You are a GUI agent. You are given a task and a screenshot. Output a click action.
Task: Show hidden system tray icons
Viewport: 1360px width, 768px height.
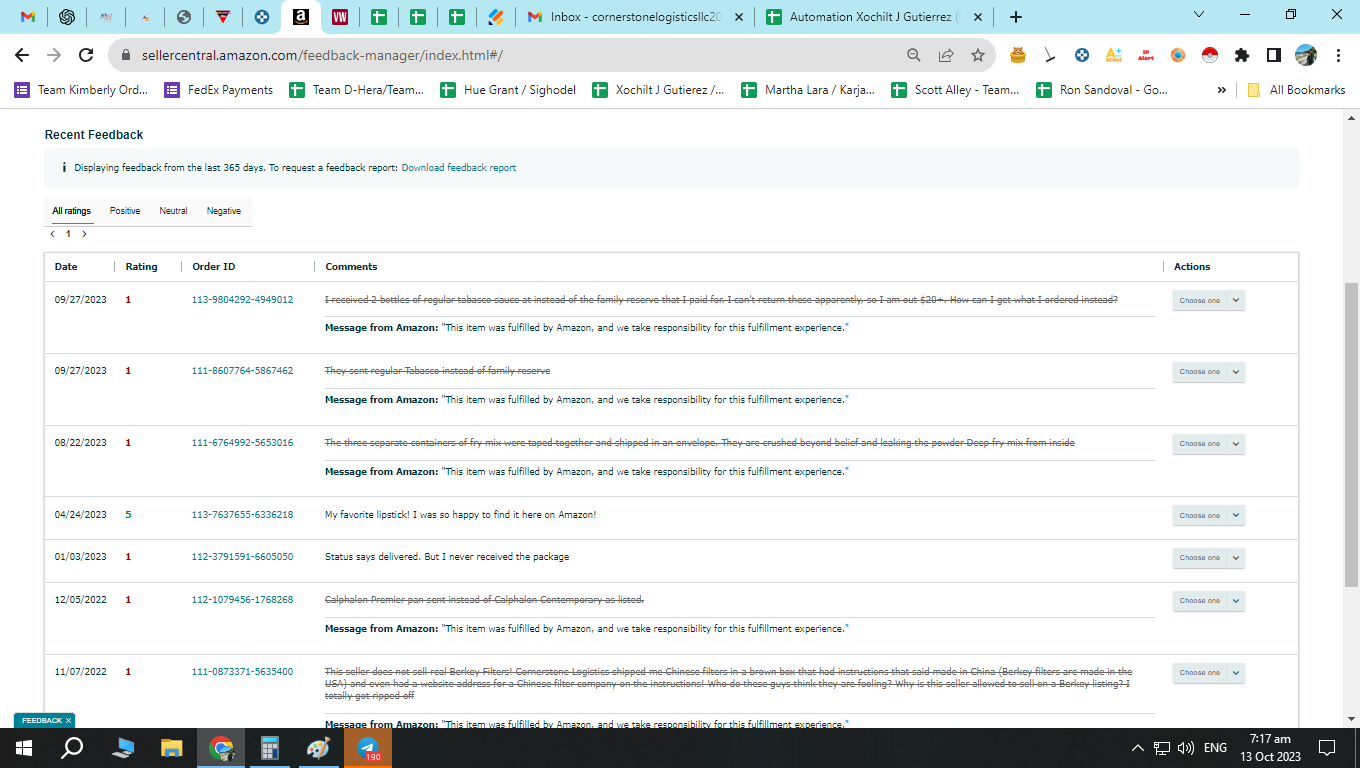click(1137, 747)
